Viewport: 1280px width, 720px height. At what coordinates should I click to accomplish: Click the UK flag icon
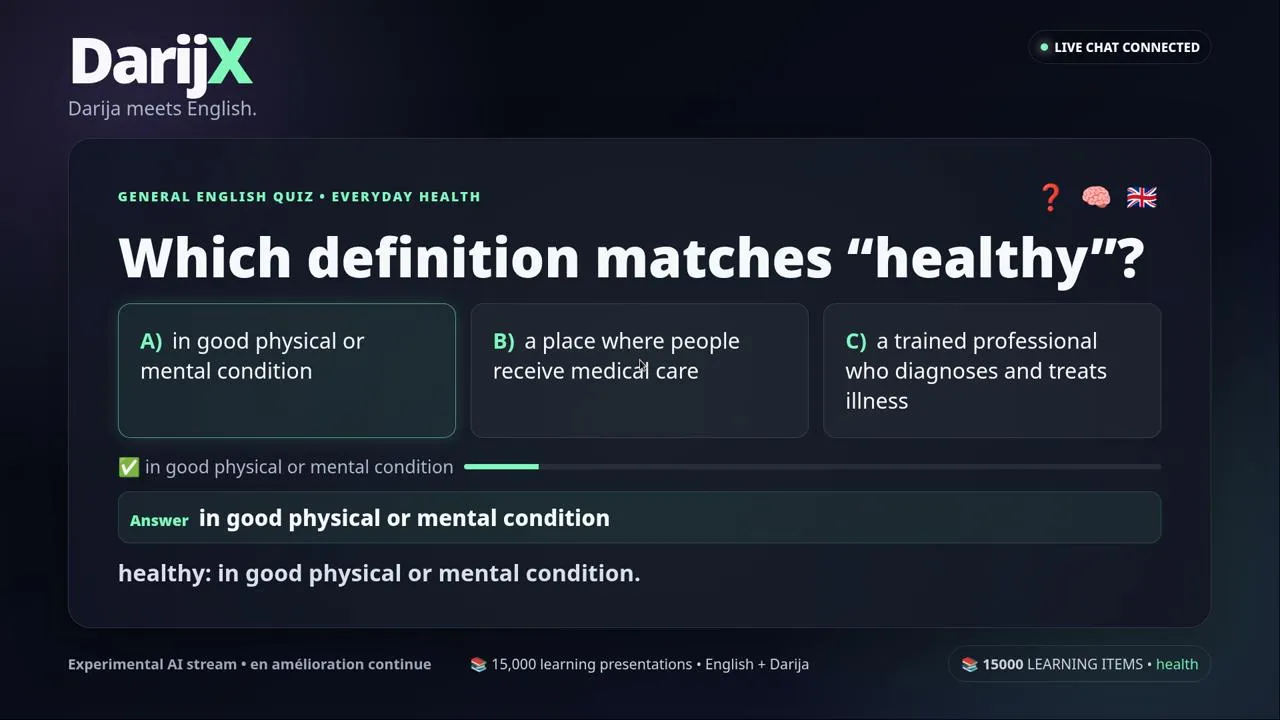tap(1142, 197)
